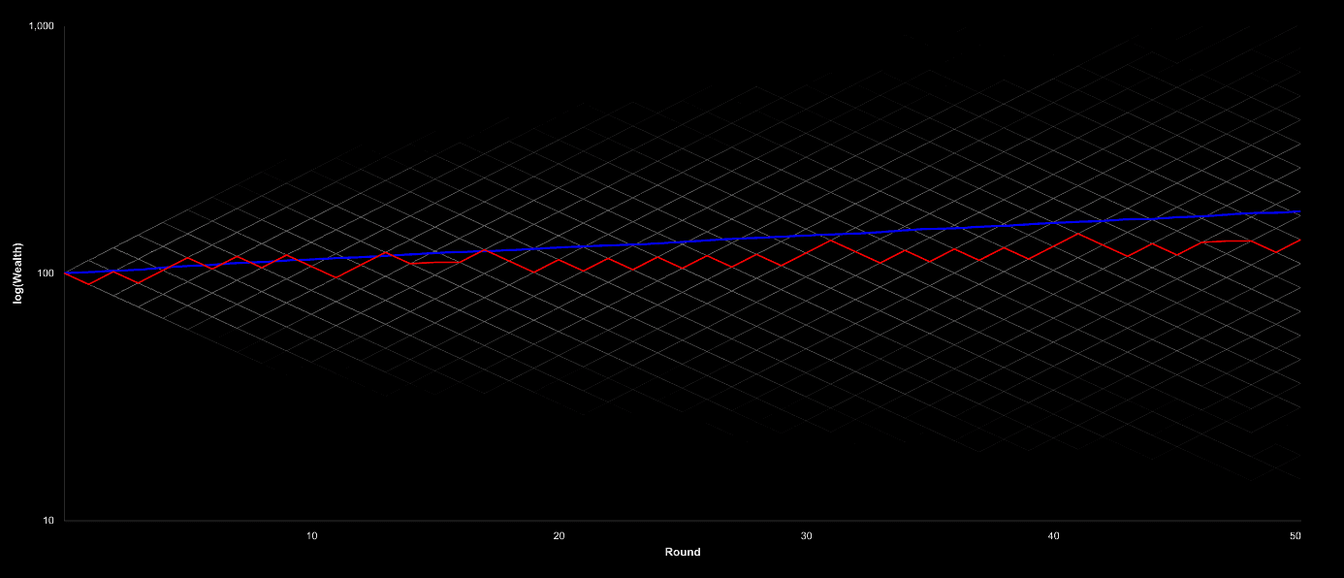Viewport: 1344px width, 578px height.
Task: Click the x-axis tick label 40
Action: pyautogui.click(x=1053, y=536)
